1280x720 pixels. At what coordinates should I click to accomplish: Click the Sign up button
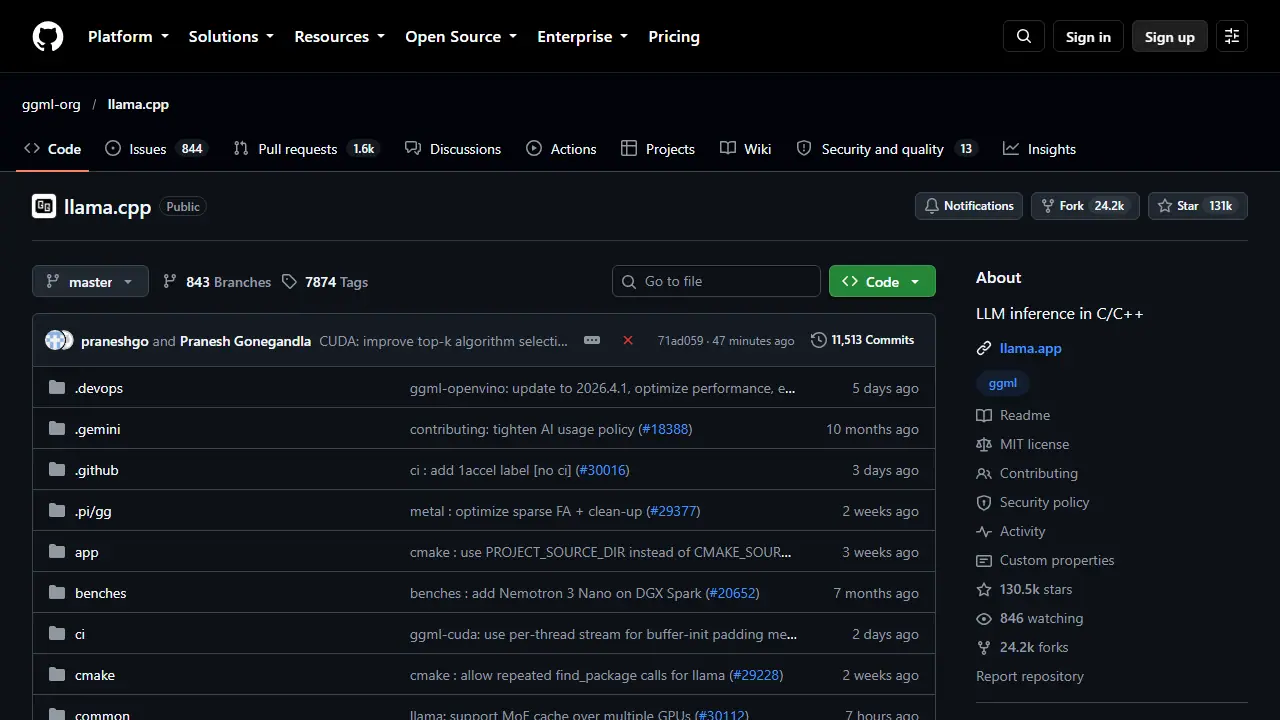[x=1170, y=37]
